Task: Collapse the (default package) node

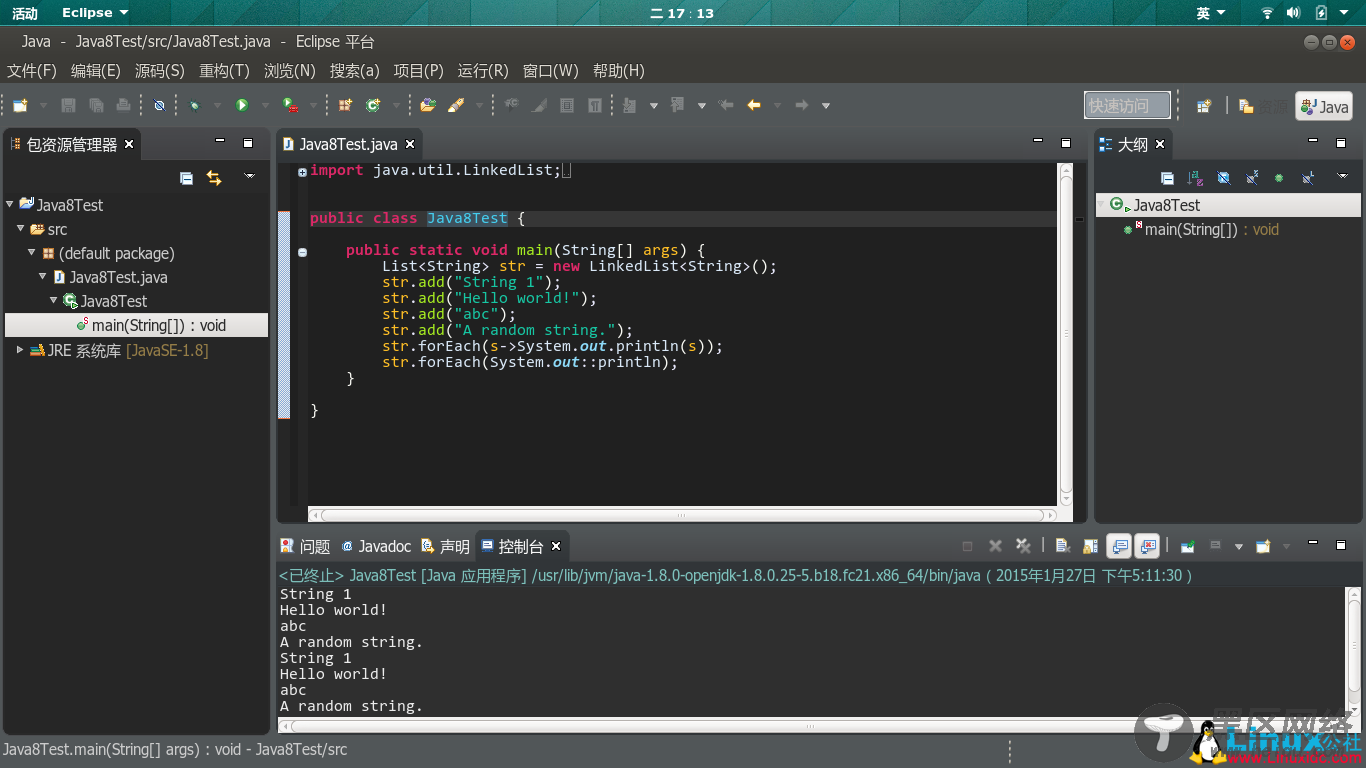Action: (x=32, y=252)
